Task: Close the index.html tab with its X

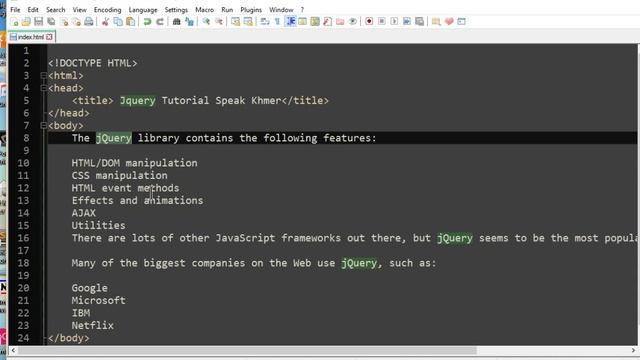Action: (x=49, y=37)
